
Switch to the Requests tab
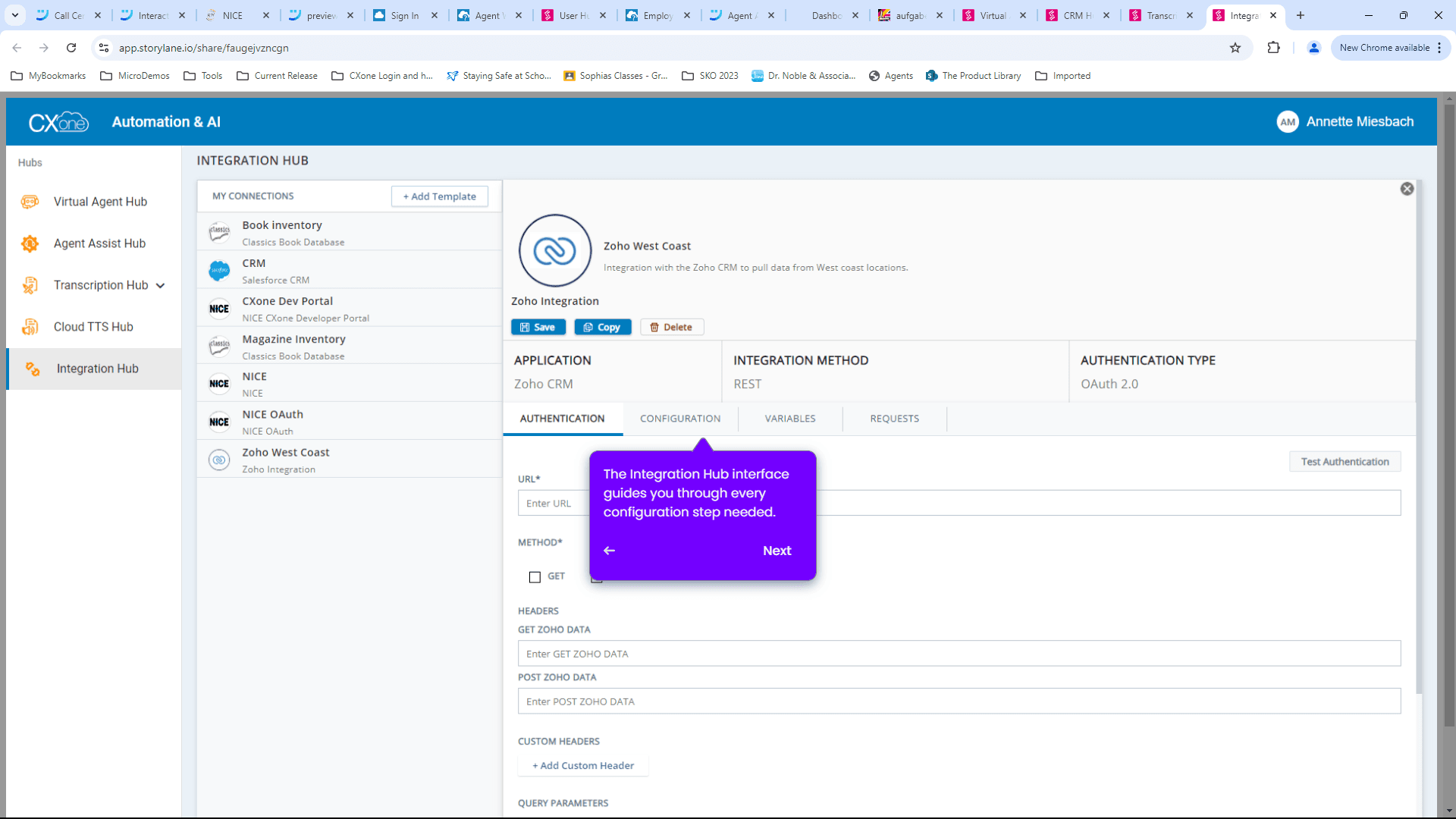895,419
